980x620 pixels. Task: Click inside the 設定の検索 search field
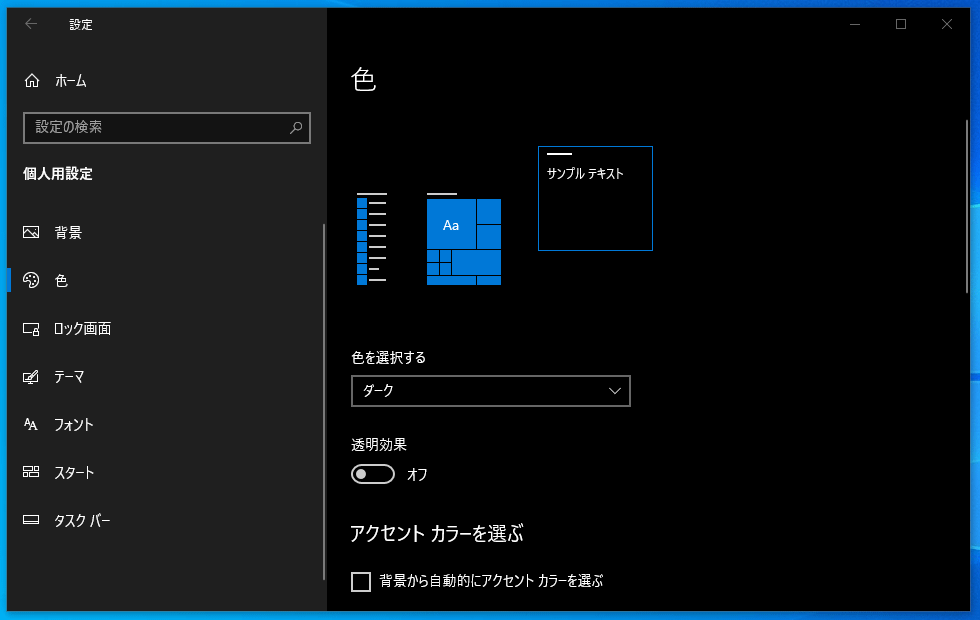(150, 128)
